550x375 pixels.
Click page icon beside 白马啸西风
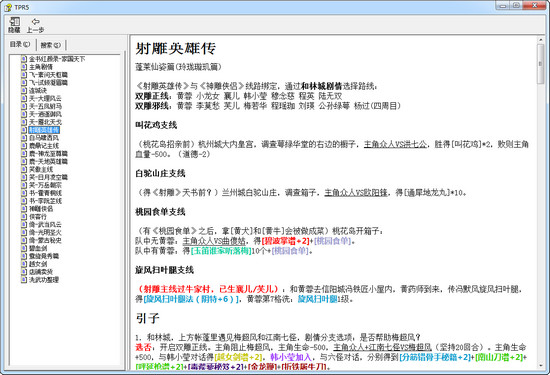(24, 138)
